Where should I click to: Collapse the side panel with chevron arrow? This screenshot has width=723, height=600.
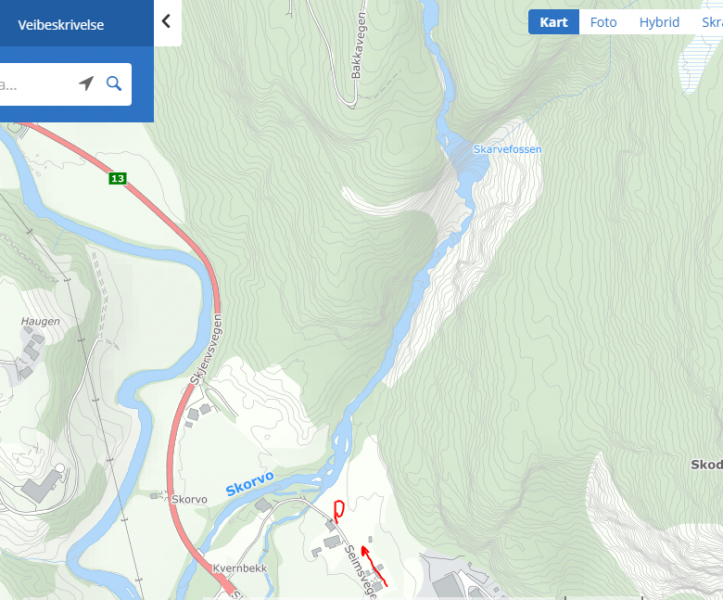point(166,21)
